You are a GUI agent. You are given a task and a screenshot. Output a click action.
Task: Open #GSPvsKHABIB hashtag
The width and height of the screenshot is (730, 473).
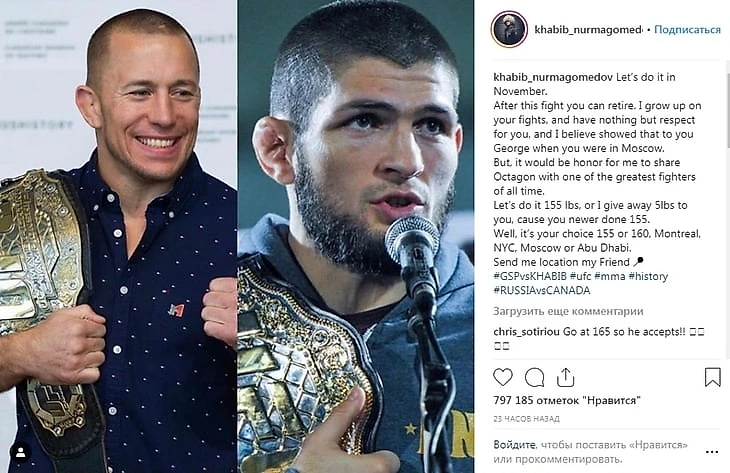click(530, 276)
